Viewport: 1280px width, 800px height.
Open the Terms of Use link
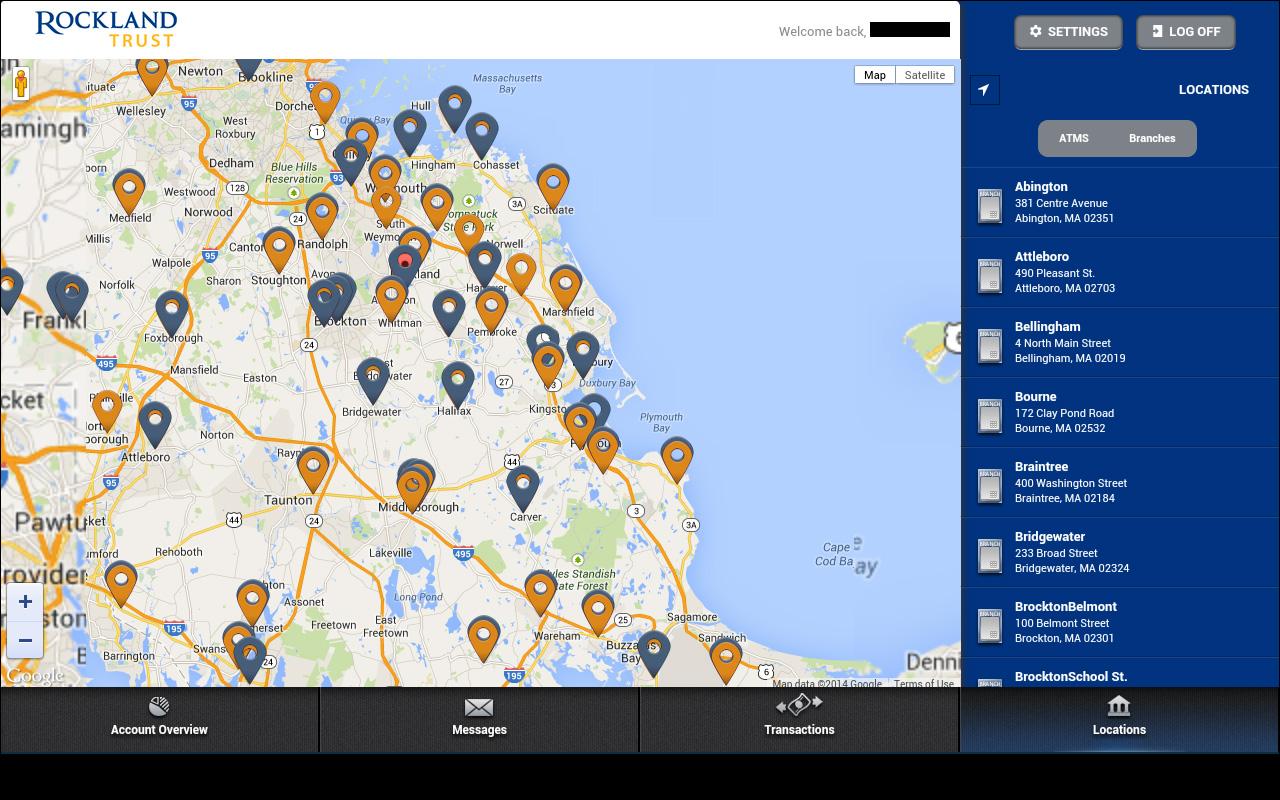921,684
